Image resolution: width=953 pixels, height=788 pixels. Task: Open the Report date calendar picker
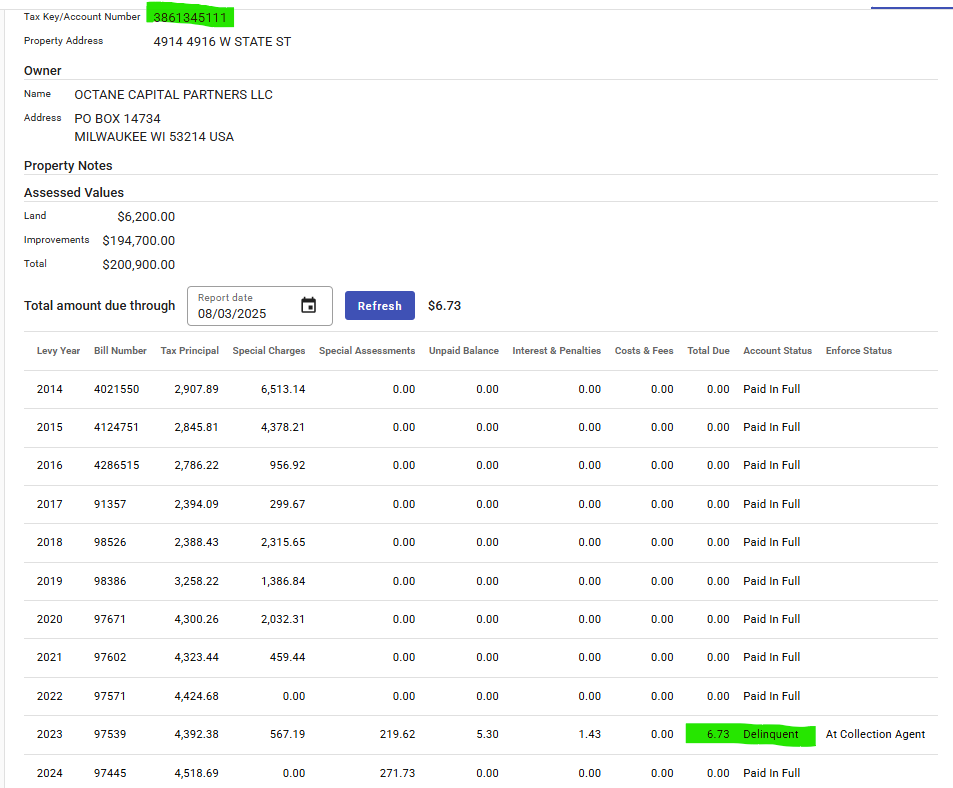point(309,306)
